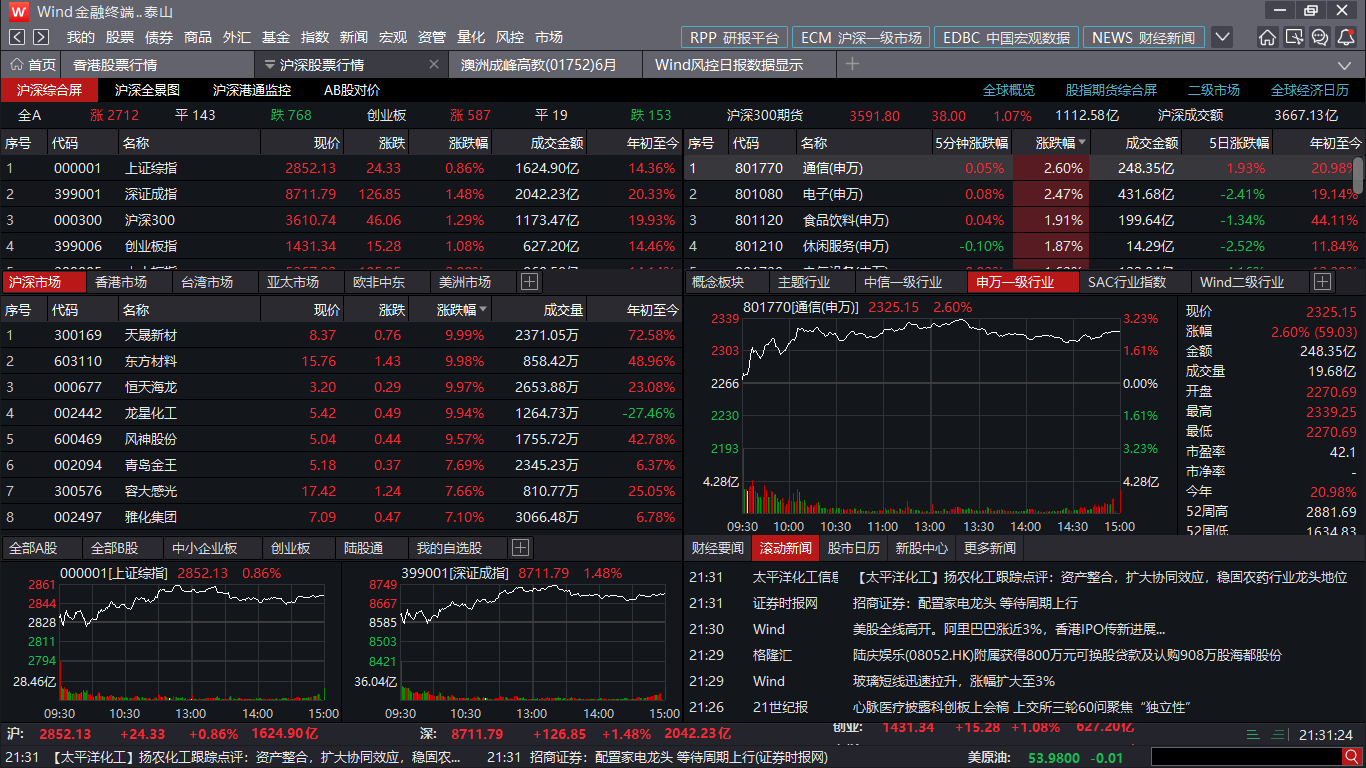Image resolution: width=1366 pixels, height=768 pixels.
Task: Open the 财经要闻 news tab
Action: (718, 547)
